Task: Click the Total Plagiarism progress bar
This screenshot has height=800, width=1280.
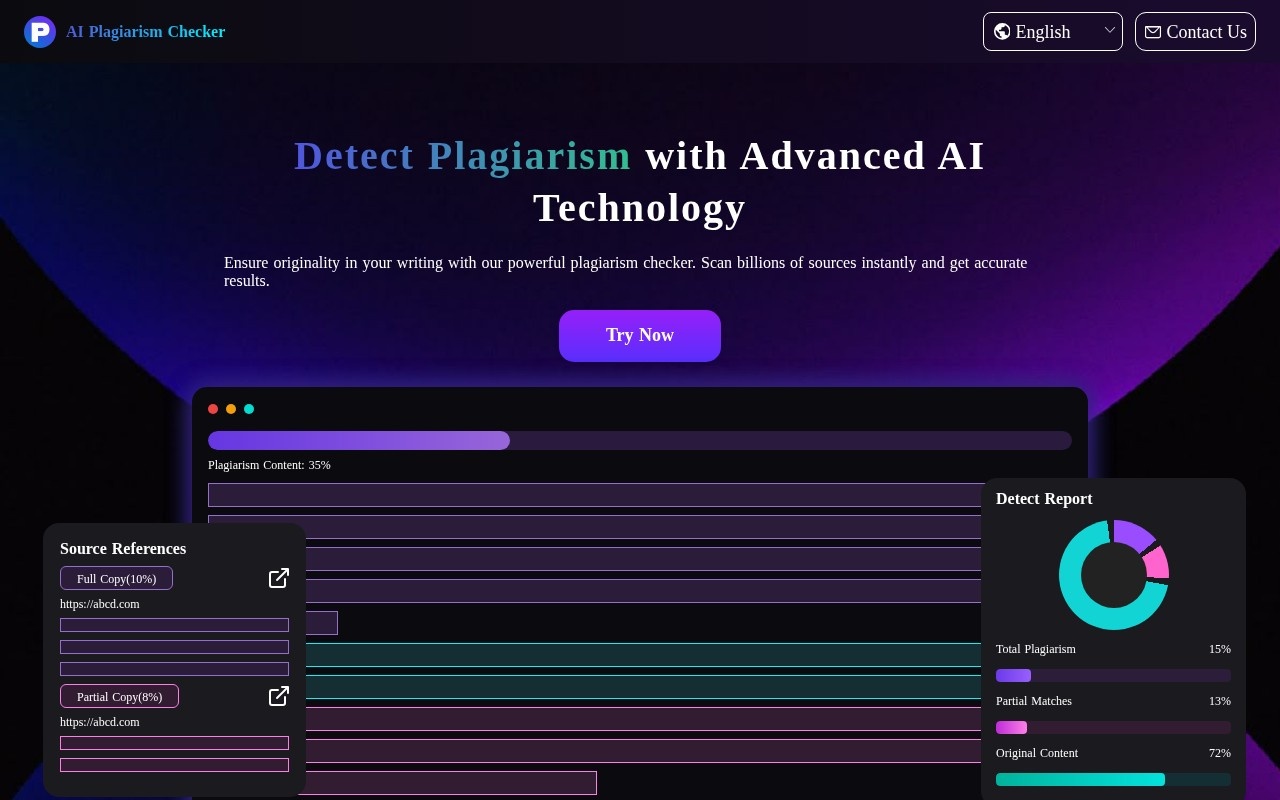Action: tap(1113, 676)
